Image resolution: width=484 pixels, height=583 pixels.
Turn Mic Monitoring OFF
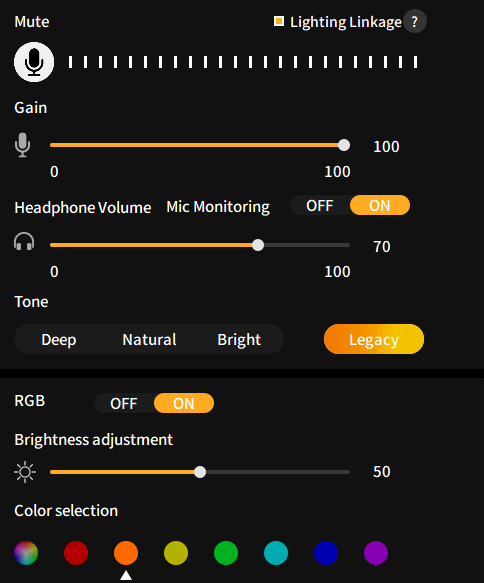(x=320, y=206)
